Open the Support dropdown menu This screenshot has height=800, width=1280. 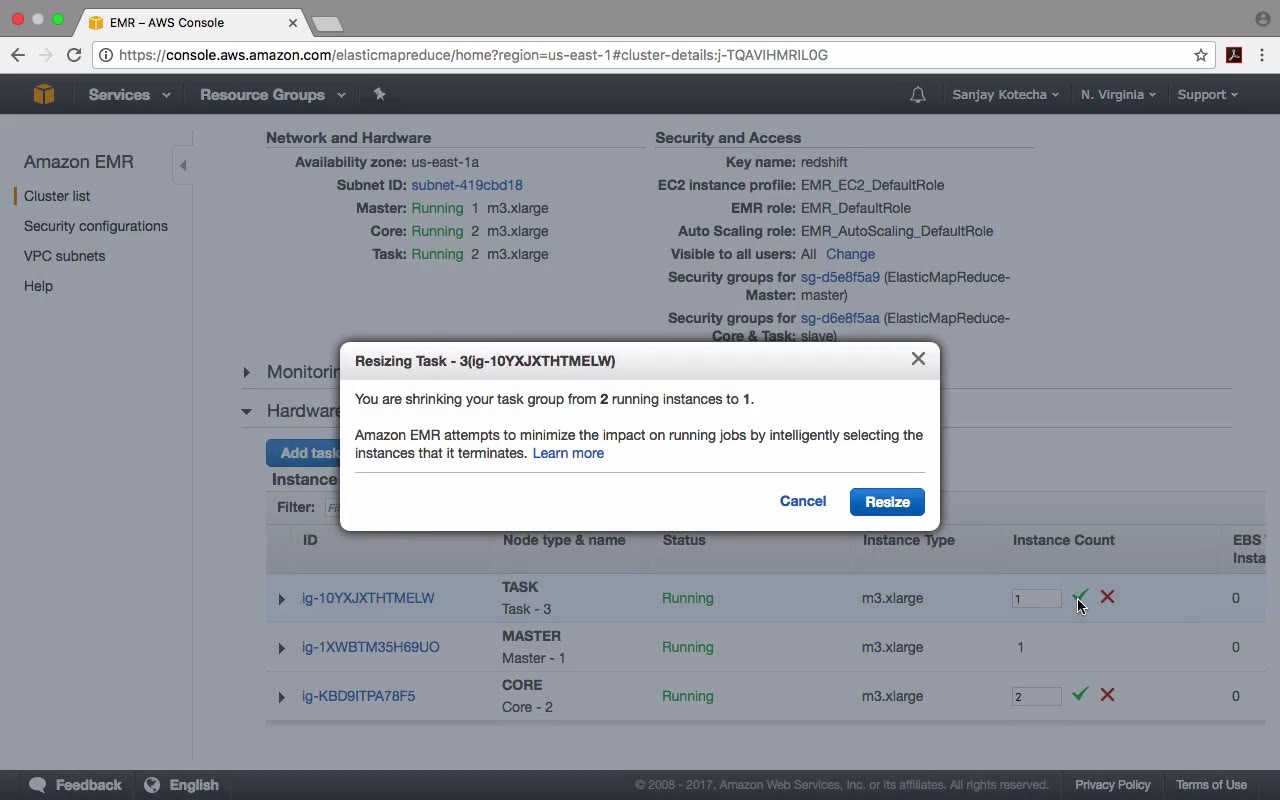[1207, 95]
